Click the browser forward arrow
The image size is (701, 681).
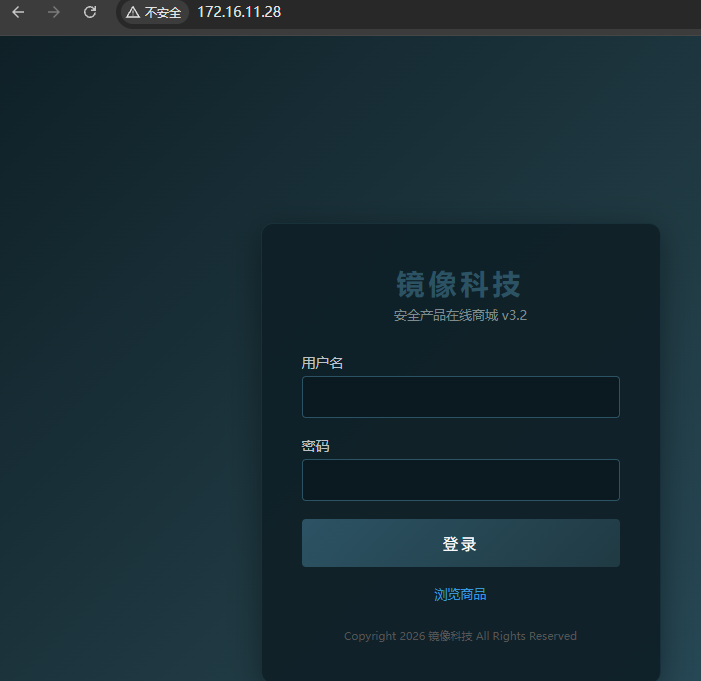pos(54,12)
